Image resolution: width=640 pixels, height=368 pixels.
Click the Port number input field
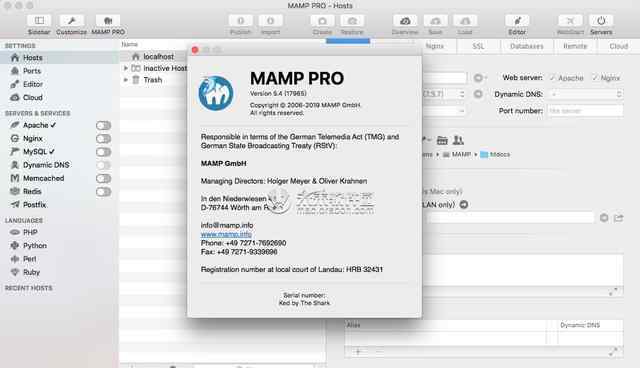coord(585,111)
